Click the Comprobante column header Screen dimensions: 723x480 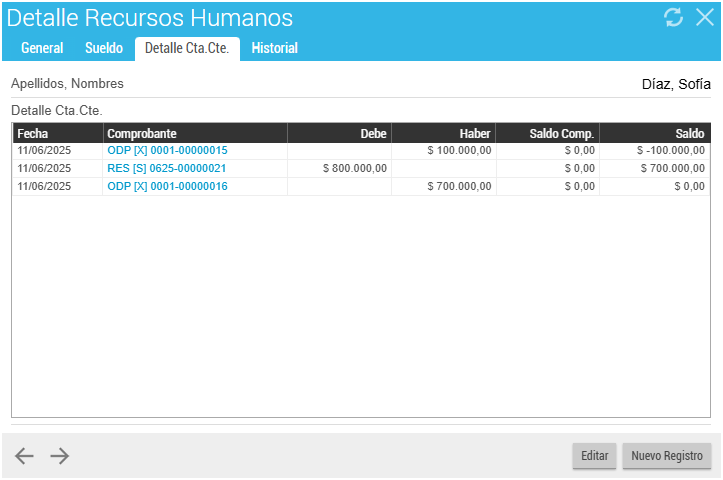tap(195, 133)
